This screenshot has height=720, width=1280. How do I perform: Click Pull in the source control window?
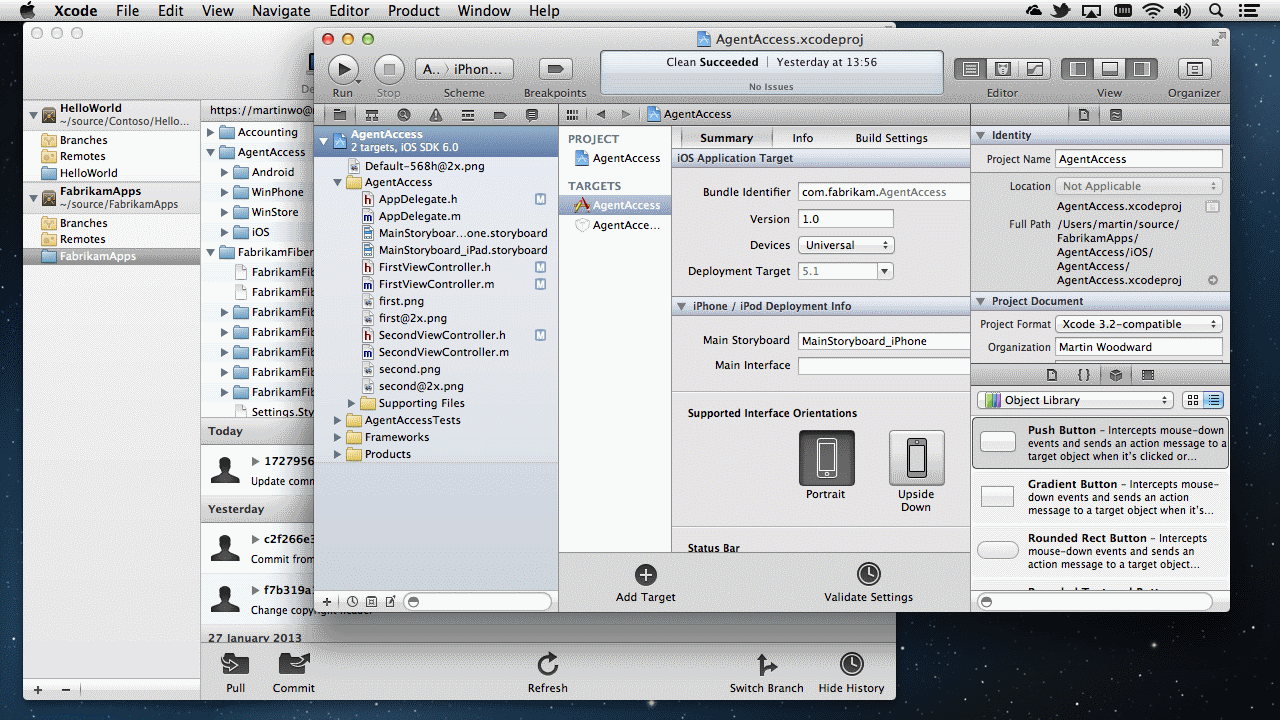click(x=236, y=672)
